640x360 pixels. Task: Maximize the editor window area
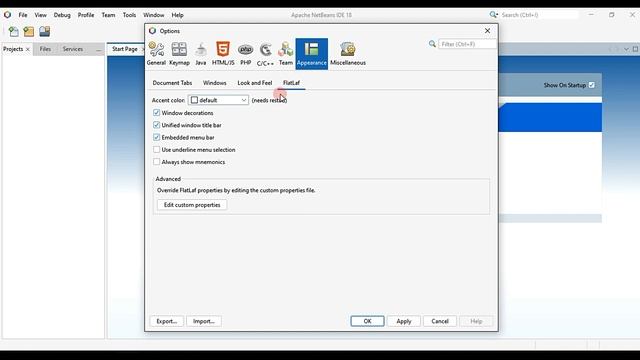(635, 49)
